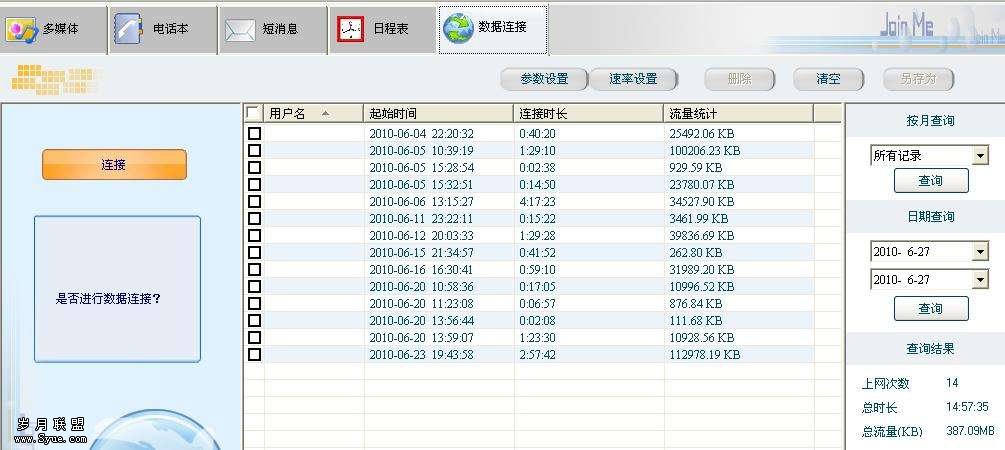Check the row 2010-06-05 15:32:51
This screenshot has height=450, width=1005.
[254, 185]
